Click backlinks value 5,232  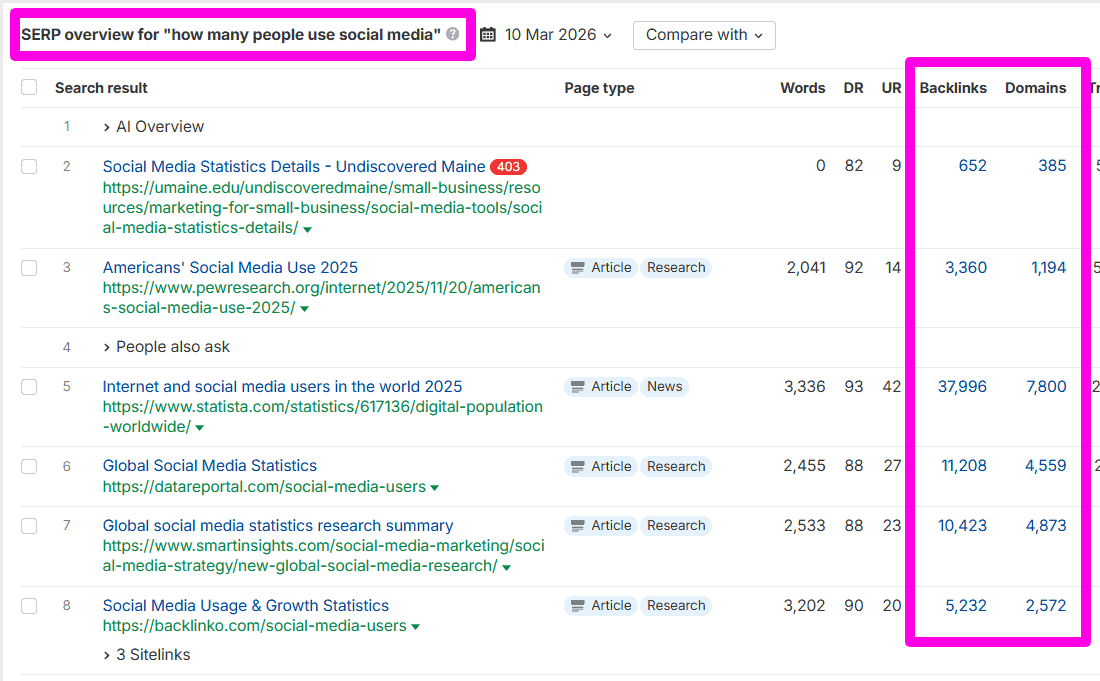965,606
